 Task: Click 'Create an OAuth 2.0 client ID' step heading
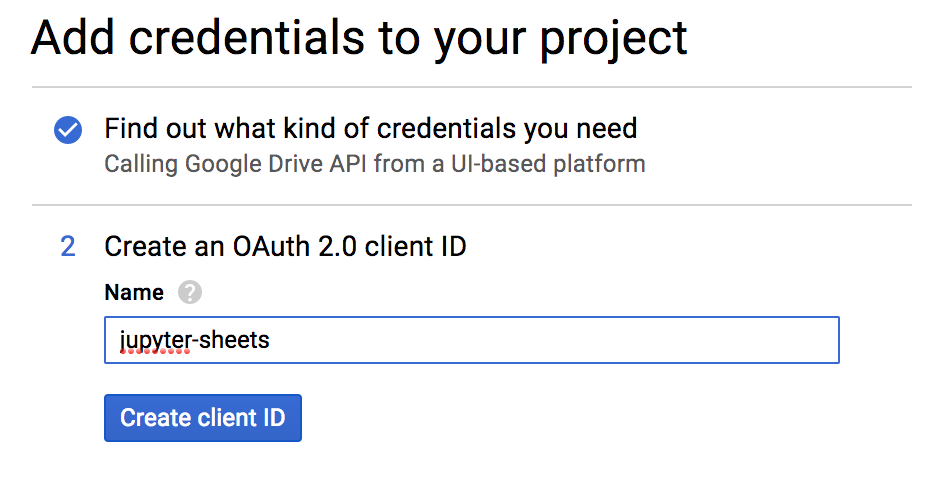[x=285, y=247]
